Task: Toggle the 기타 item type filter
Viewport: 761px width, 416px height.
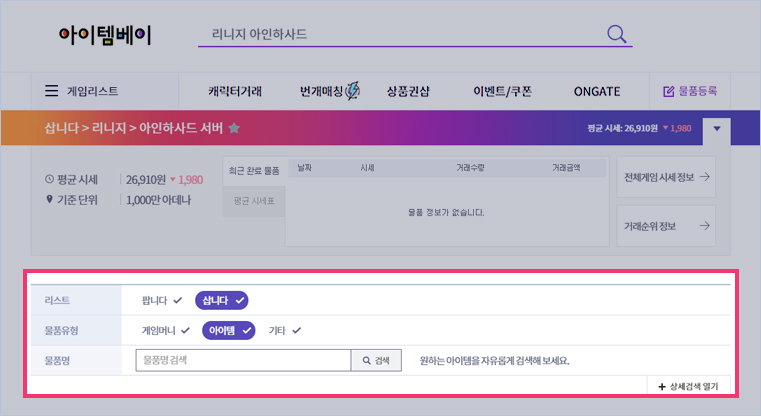Action: pos(285,331)
